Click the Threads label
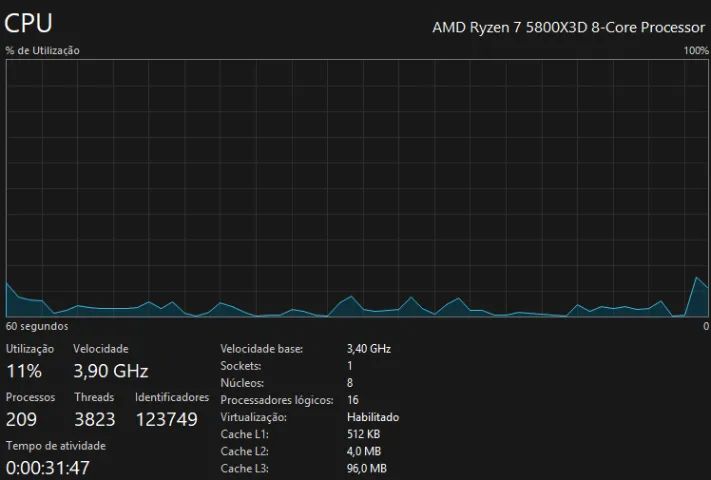Screen dimensions: 711x480 pyautogui.click(x=94, y=398)
